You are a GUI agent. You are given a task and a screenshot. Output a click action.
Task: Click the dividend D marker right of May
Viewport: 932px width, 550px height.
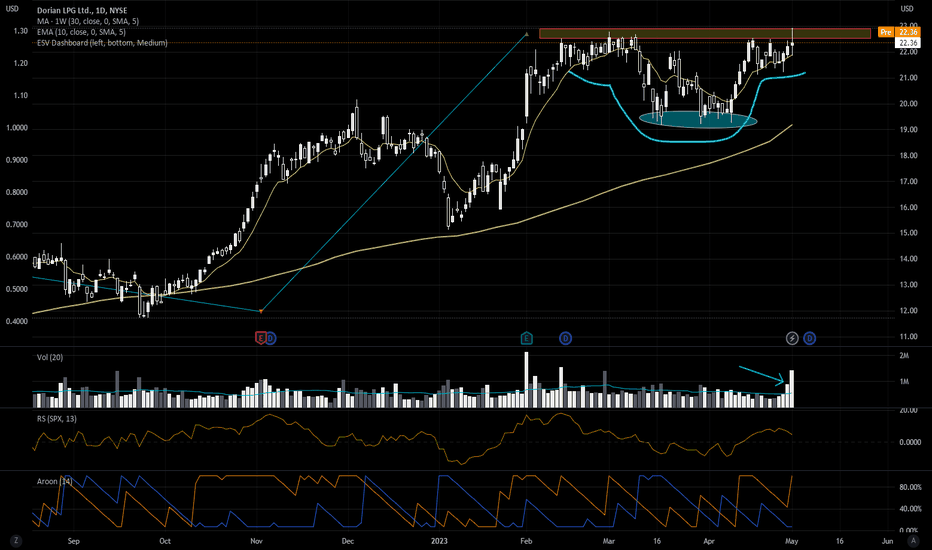pyautogui.click(x=809, y=338)
